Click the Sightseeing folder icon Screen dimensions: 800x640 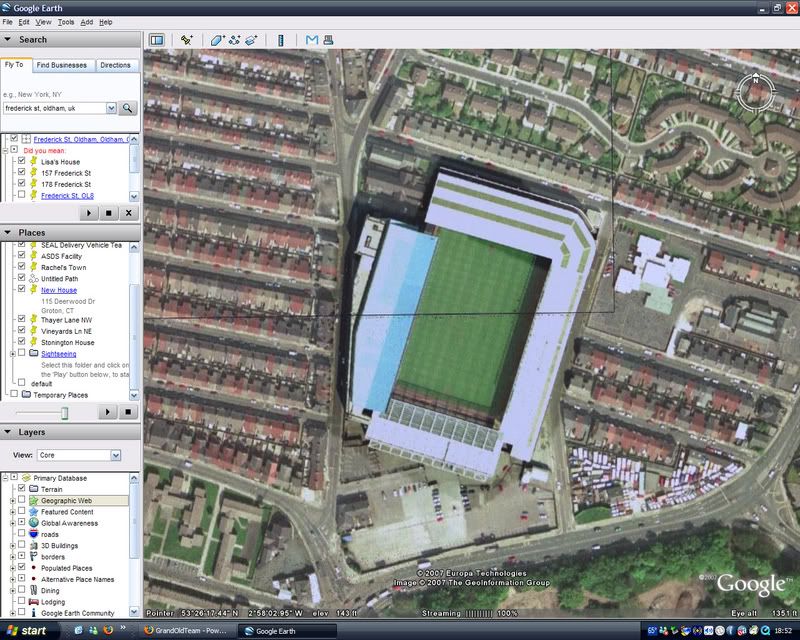coord(34,353)
